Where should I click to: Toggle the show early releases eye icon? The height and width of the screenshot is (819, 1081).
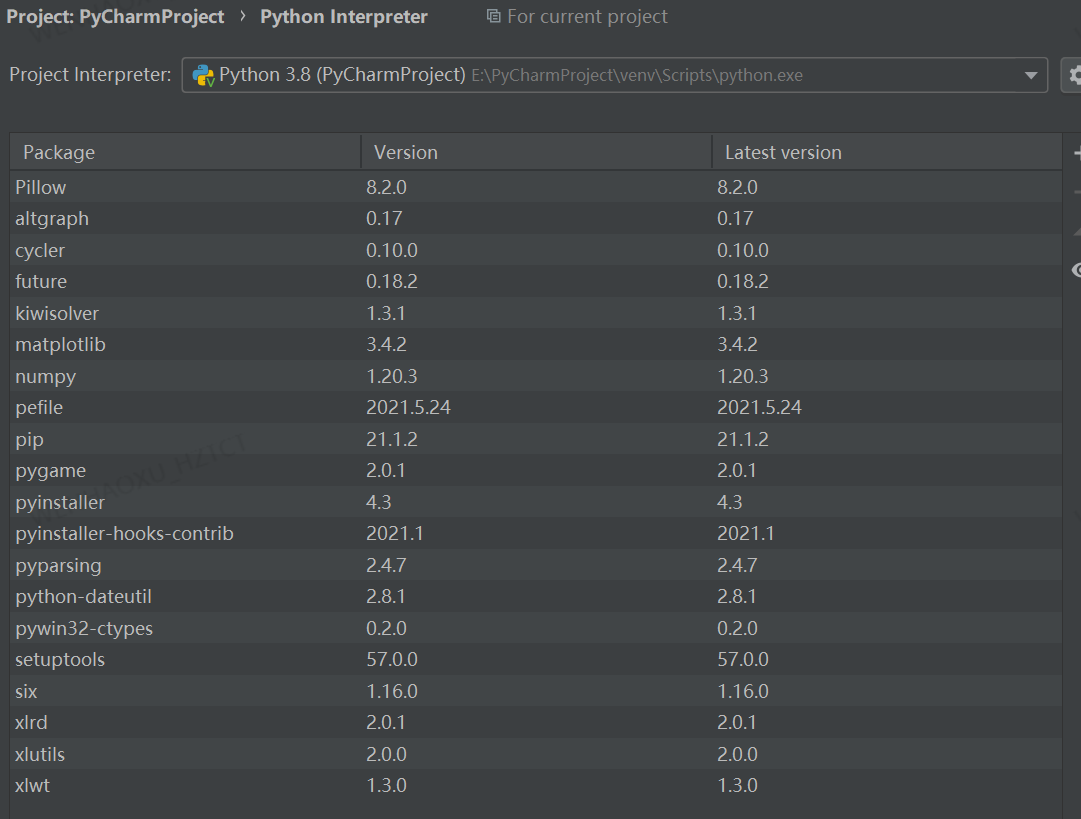coord(1076,270)
